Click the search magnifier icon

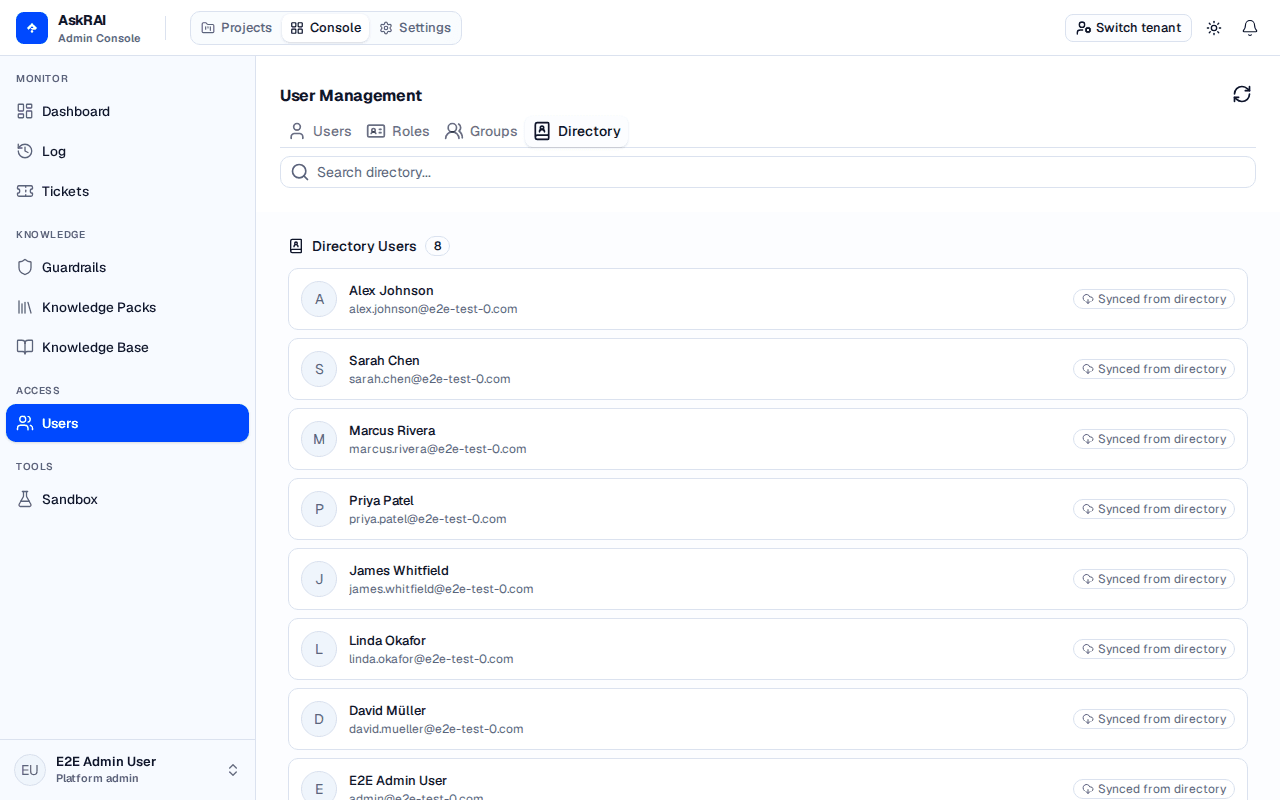300,172
